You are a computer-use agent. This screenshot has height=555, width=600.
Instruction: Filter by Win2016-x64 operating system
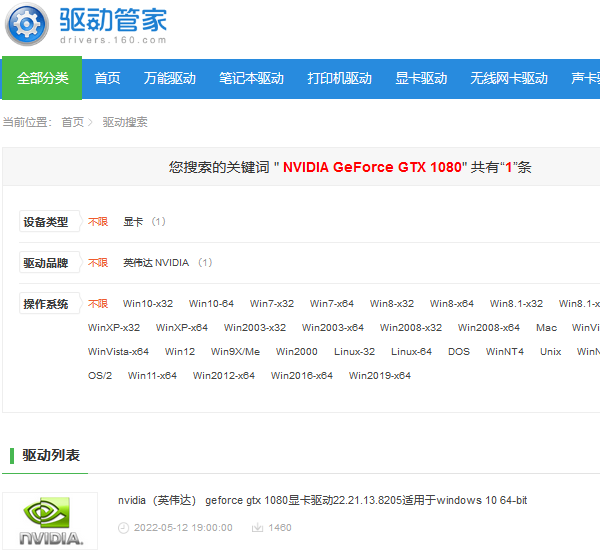(x=302, y=375)
